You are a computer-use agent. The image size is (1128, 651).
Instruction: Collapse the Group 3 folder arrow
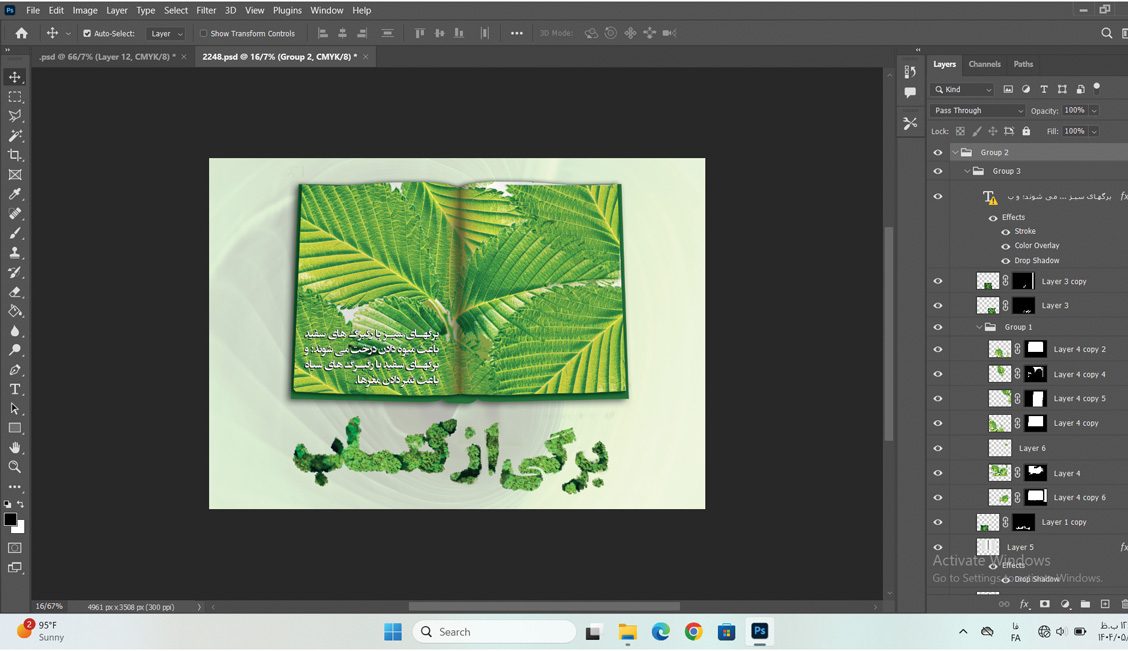[x=968, y=171]
